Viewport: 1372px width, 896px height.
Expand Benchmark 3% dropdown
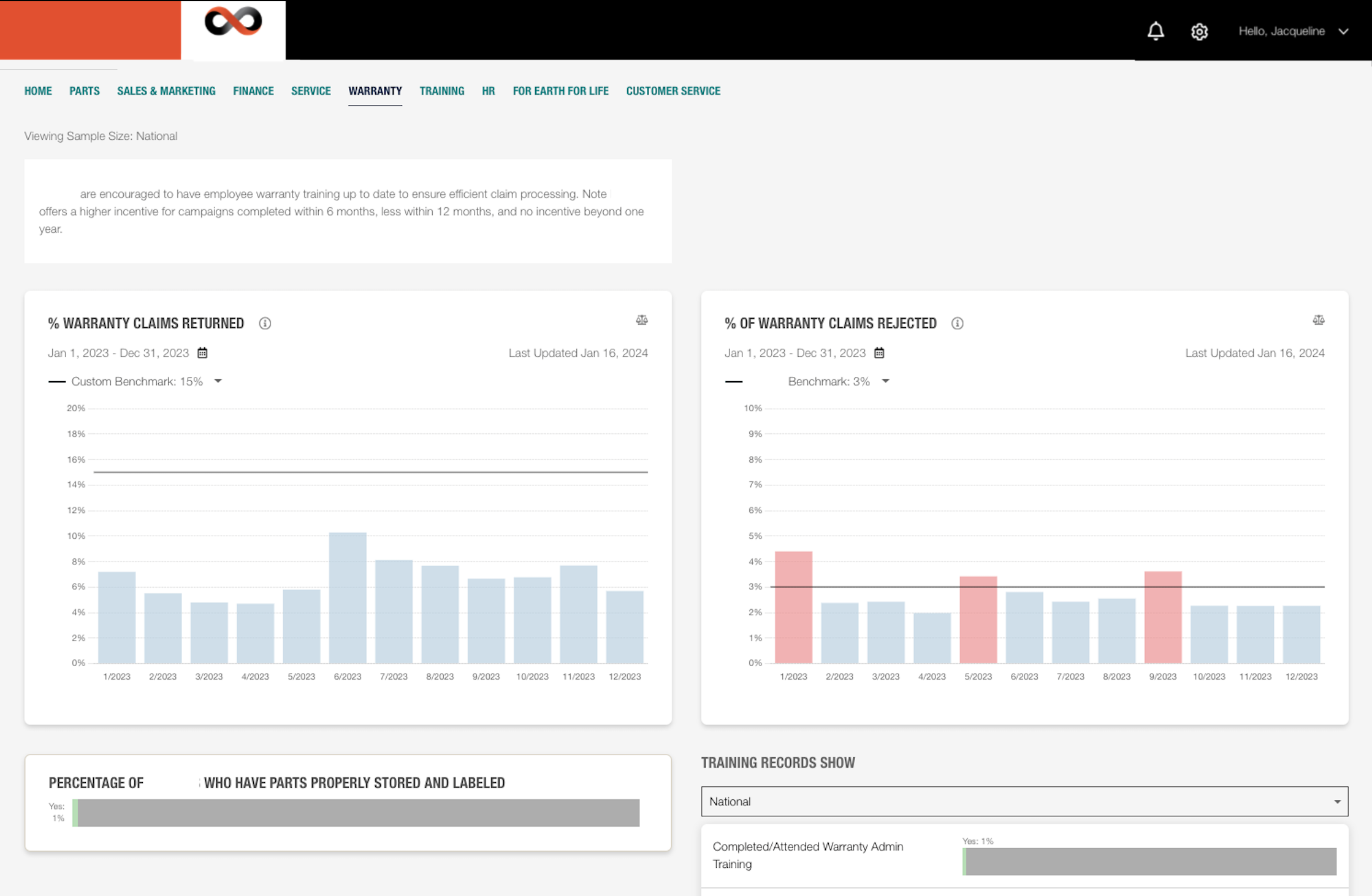[885, 381]
